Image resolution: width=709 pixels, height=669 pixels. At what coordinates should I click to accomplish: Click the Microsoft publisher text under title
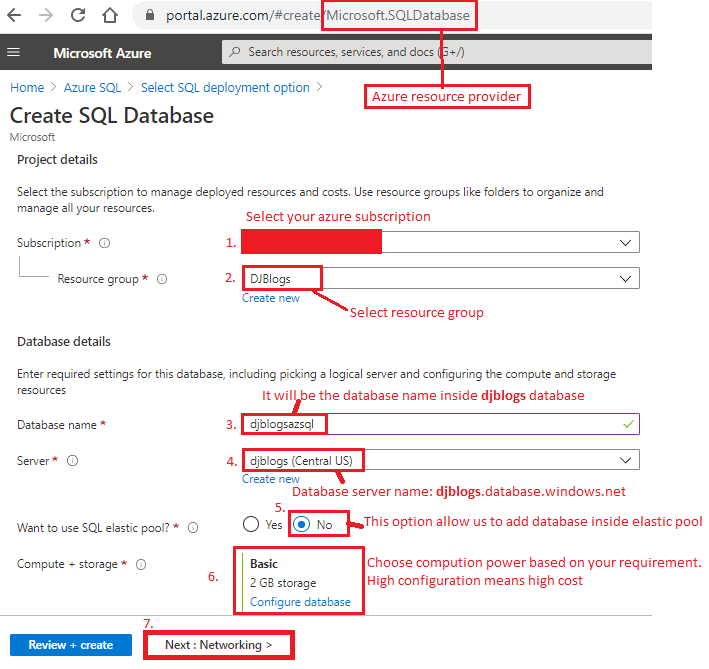coord(33,137)
